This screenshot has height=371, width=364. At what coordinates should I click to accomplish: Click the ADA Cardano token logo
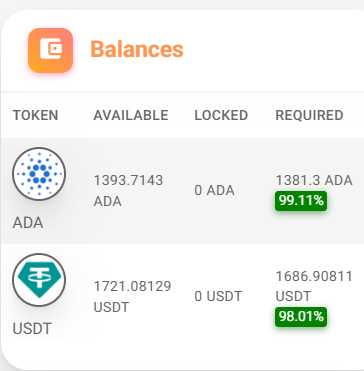click(x=39, y=174)
